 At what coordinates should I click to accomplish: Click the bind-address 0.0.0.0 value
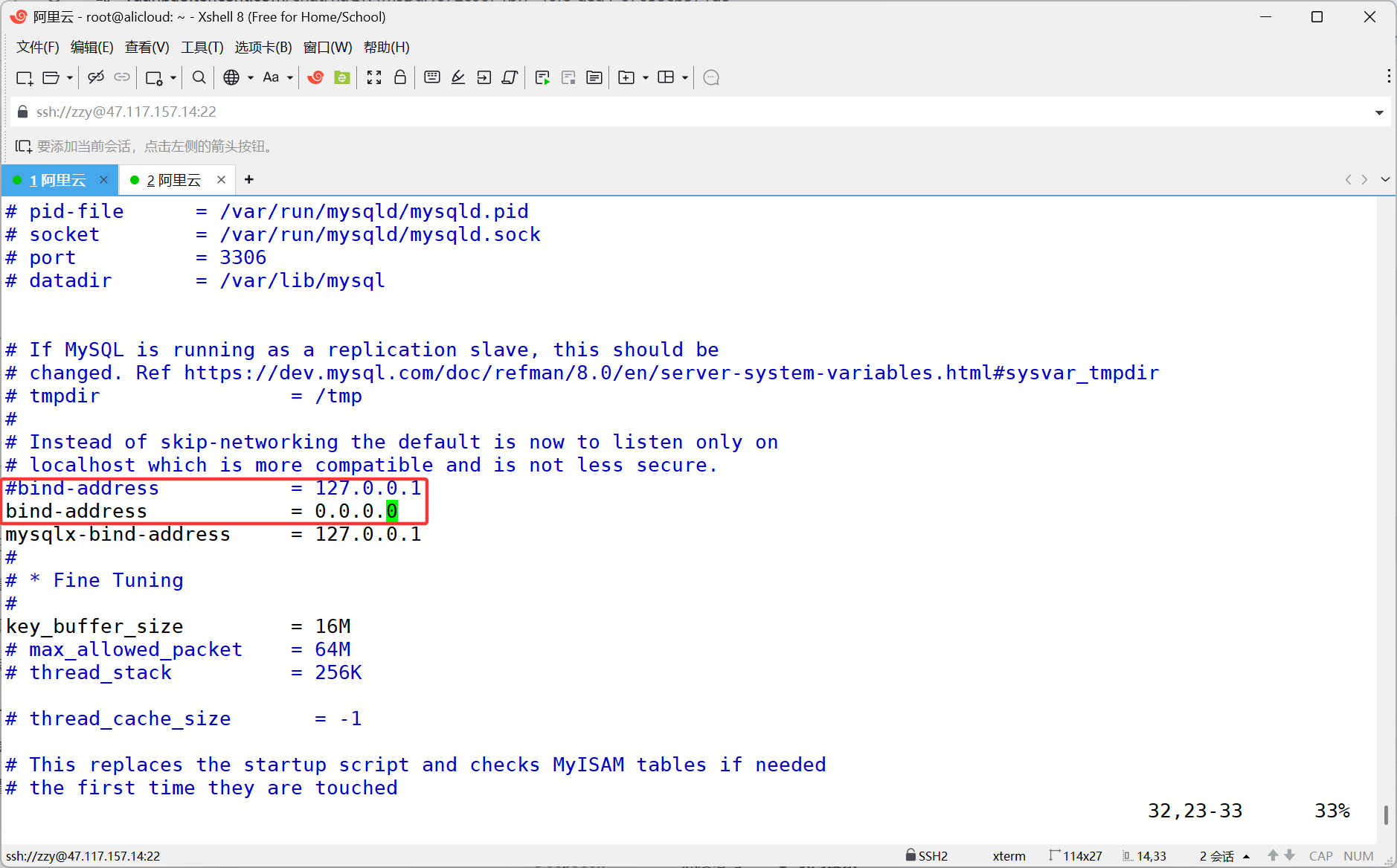coord(356,511)
